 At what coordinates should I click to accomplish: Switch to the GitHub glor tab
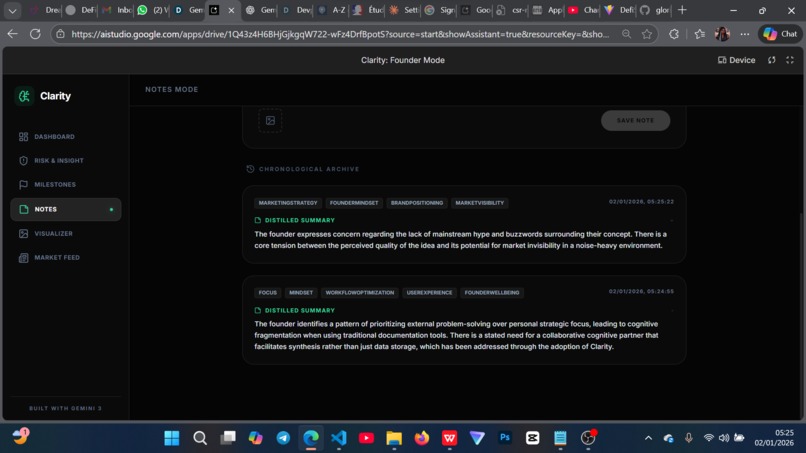(654, 10)
